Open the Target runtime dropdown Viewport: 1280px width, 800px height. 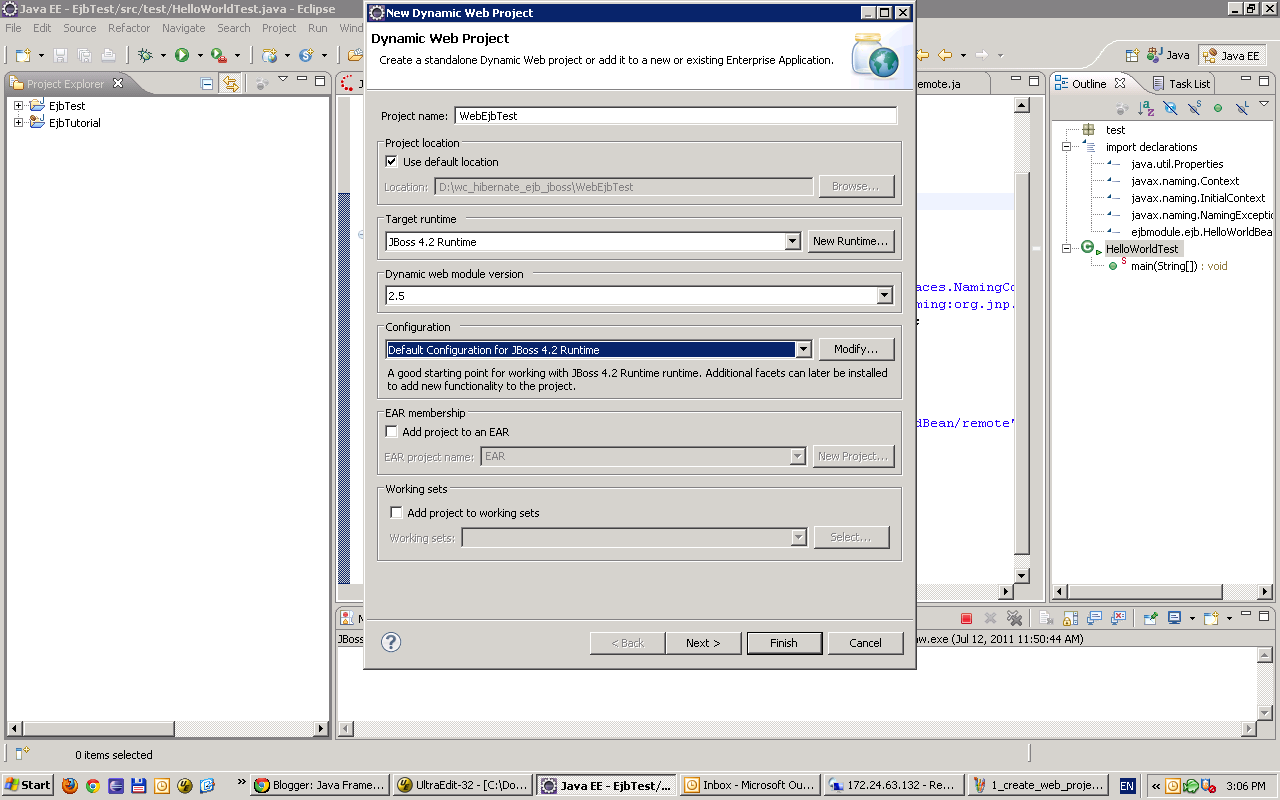pos(793,240)
